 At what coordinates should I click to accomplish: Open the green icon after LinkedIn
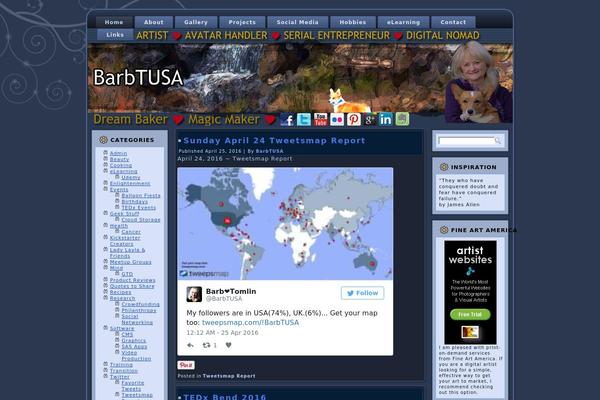pos(402,119)
